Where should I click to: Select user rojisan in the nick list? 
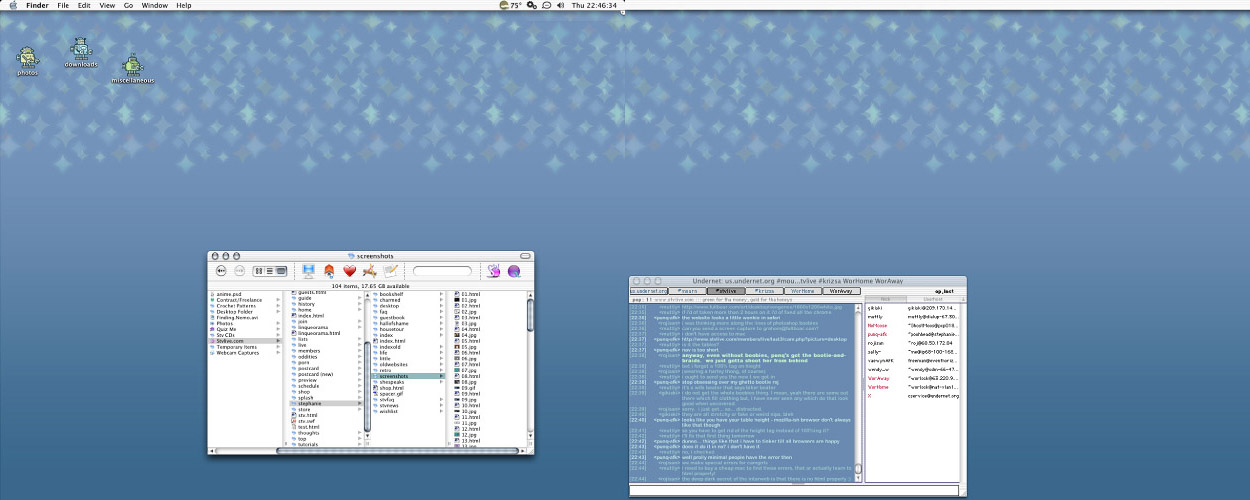[x=876, y=342]
